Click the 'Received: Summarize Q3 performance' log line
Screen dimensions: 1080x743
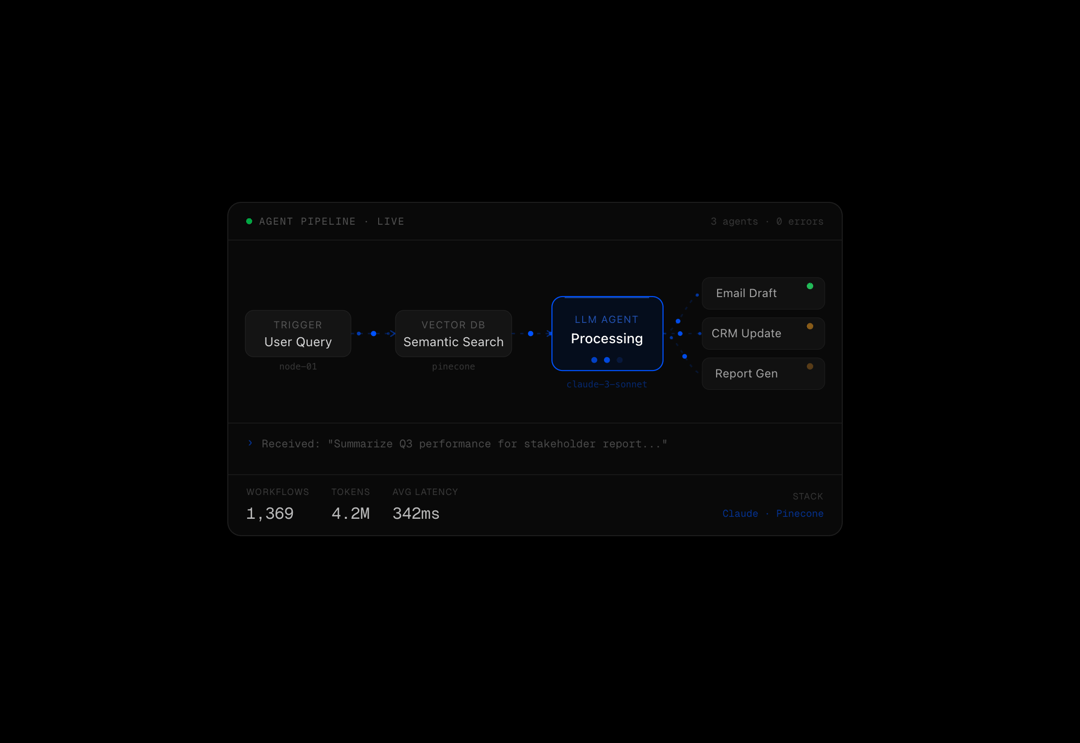[x=464, y=444]
